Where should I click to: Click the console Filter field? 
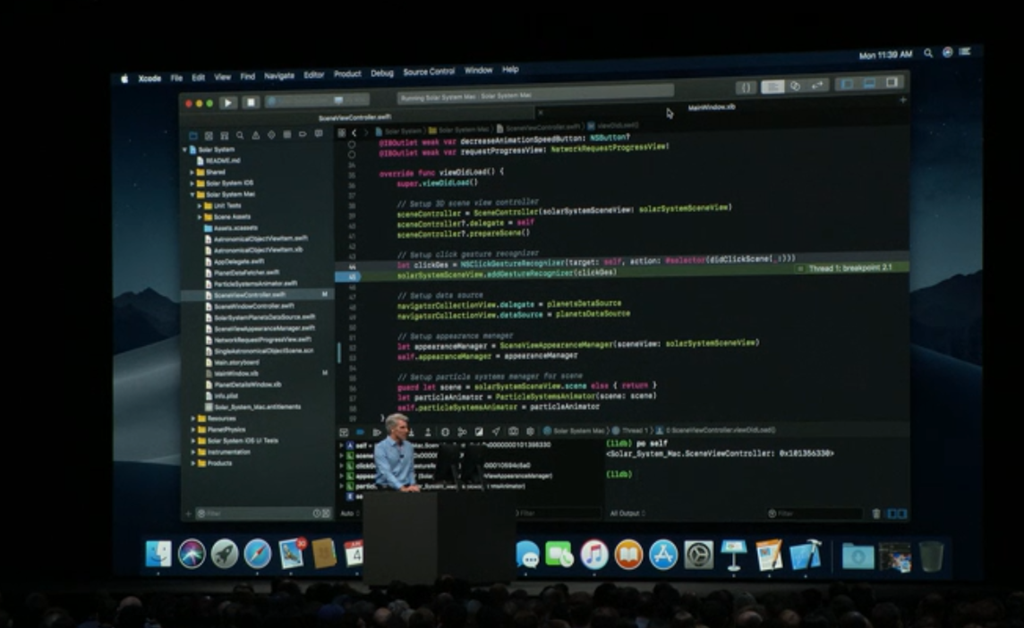pos(815,514)
